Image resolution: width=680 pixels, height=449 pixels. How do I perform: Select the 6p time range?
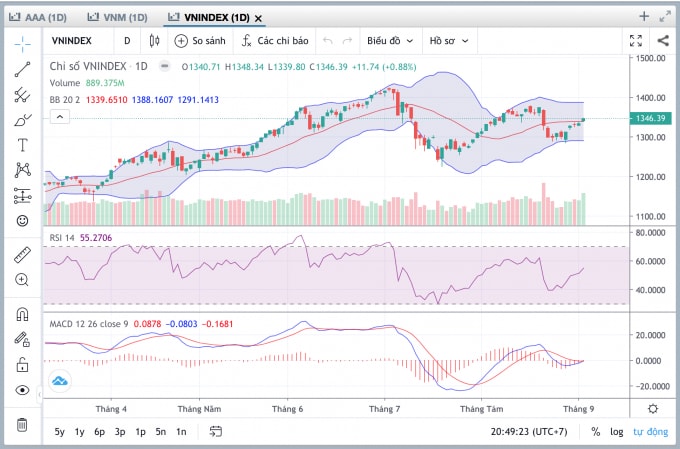coord(99,432)
